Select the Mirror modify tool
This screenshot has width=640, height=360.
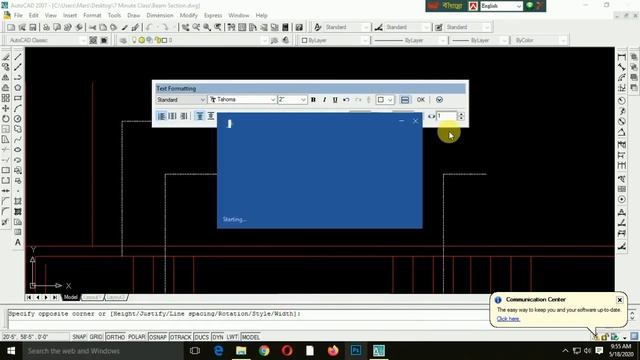pyautogui.click(x=6, y=78)
